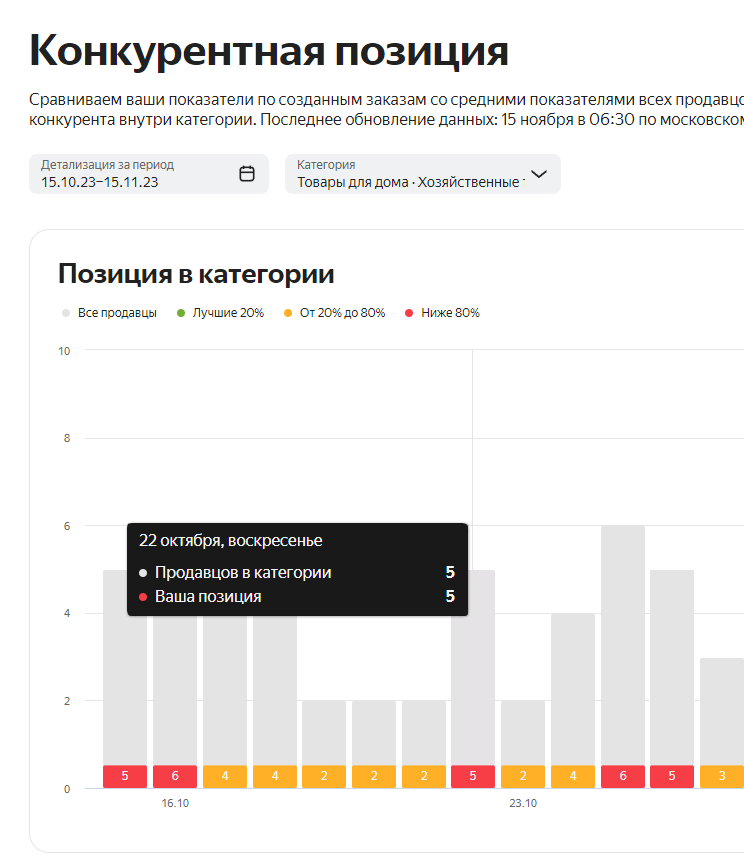Click tooltip heading '22 октября, воскресенье'
744x860 pixels.
pyautogui.click(x=230, y=541)
